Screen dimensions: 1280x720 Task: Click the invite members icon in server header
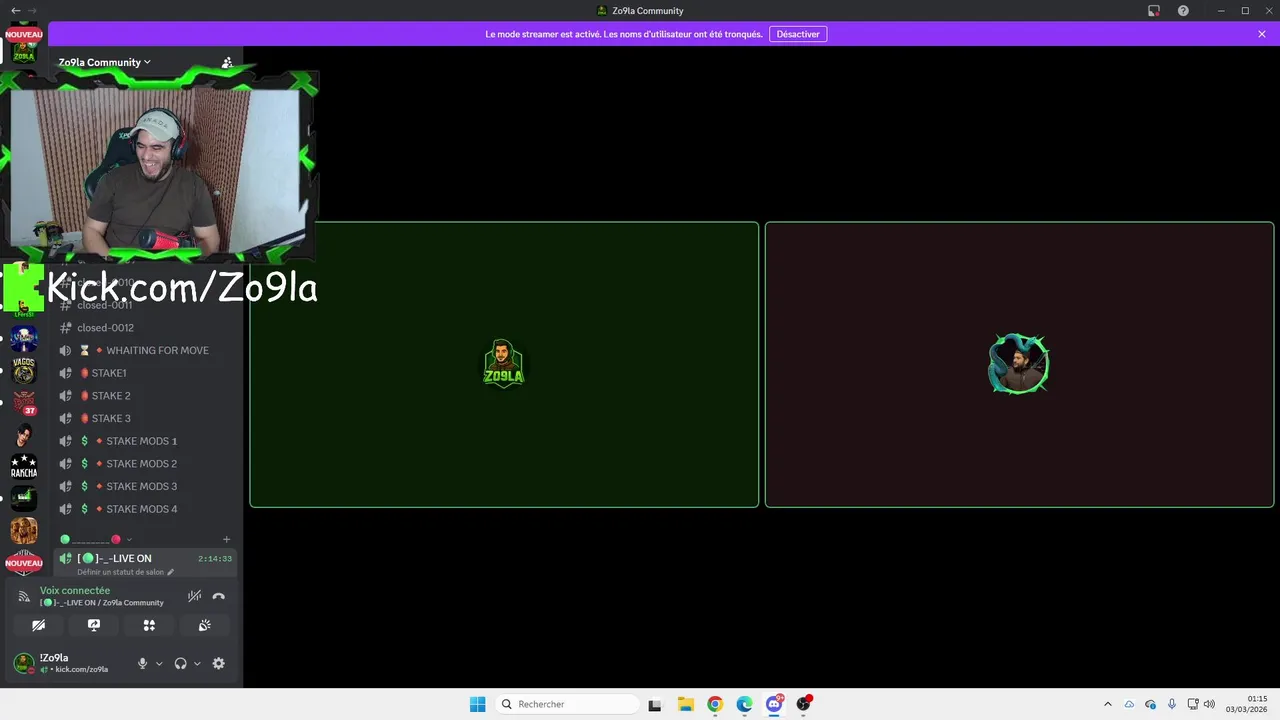[x=227, y=62]
